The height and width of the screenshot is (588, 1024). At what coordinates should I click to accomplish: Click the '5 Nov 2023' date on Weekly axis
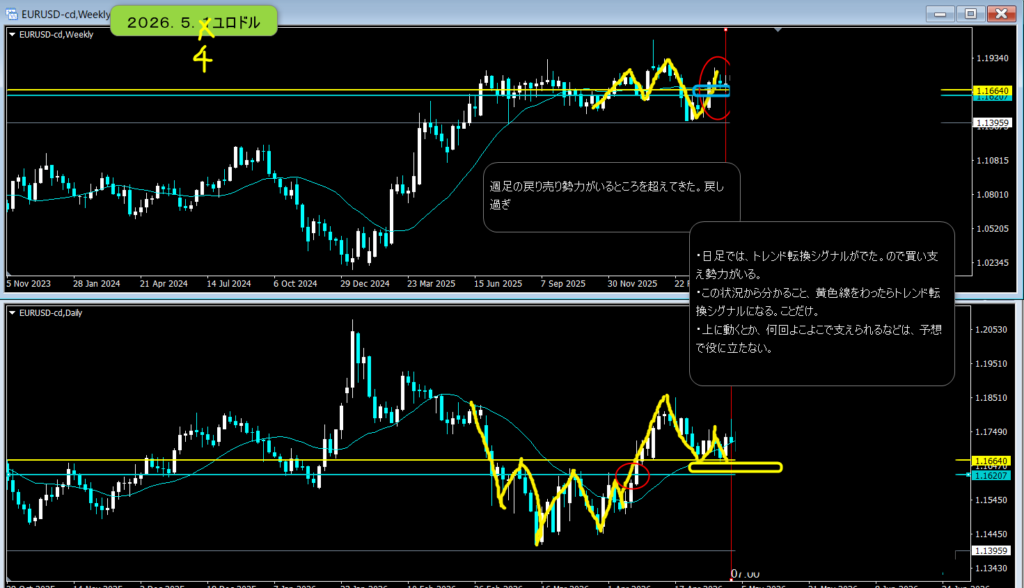pyautogui.click(x=29, y=284)
